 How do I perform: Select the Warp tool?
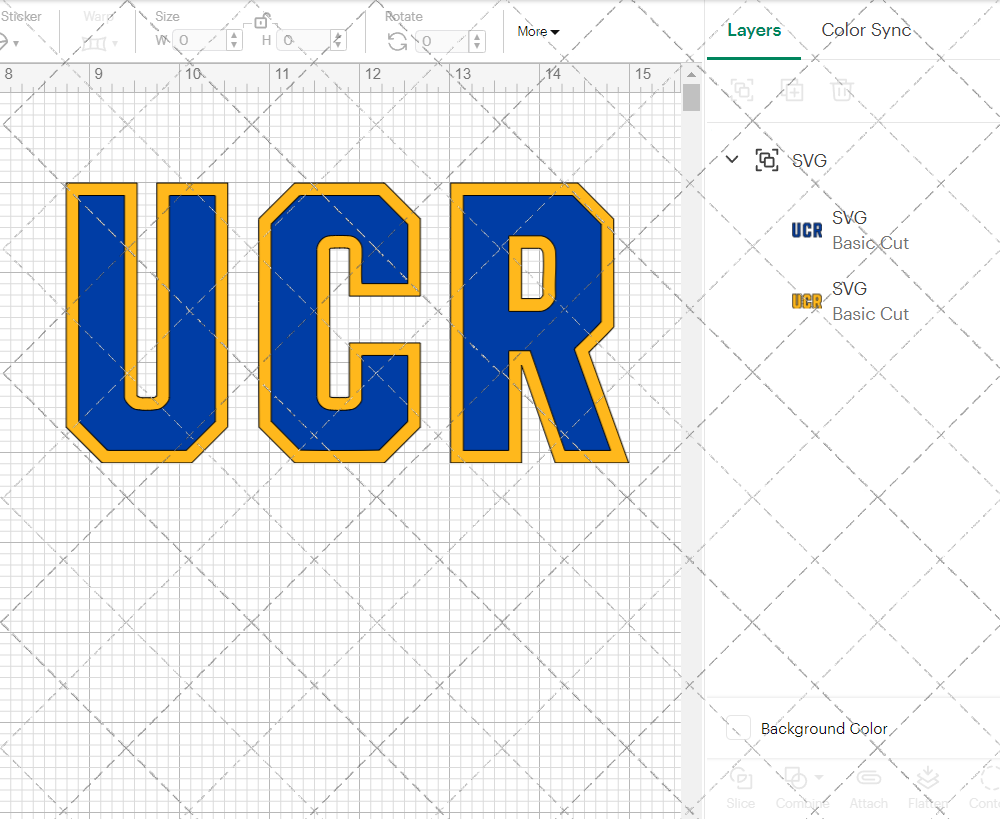pyautogui.click(x=97, y=41)
